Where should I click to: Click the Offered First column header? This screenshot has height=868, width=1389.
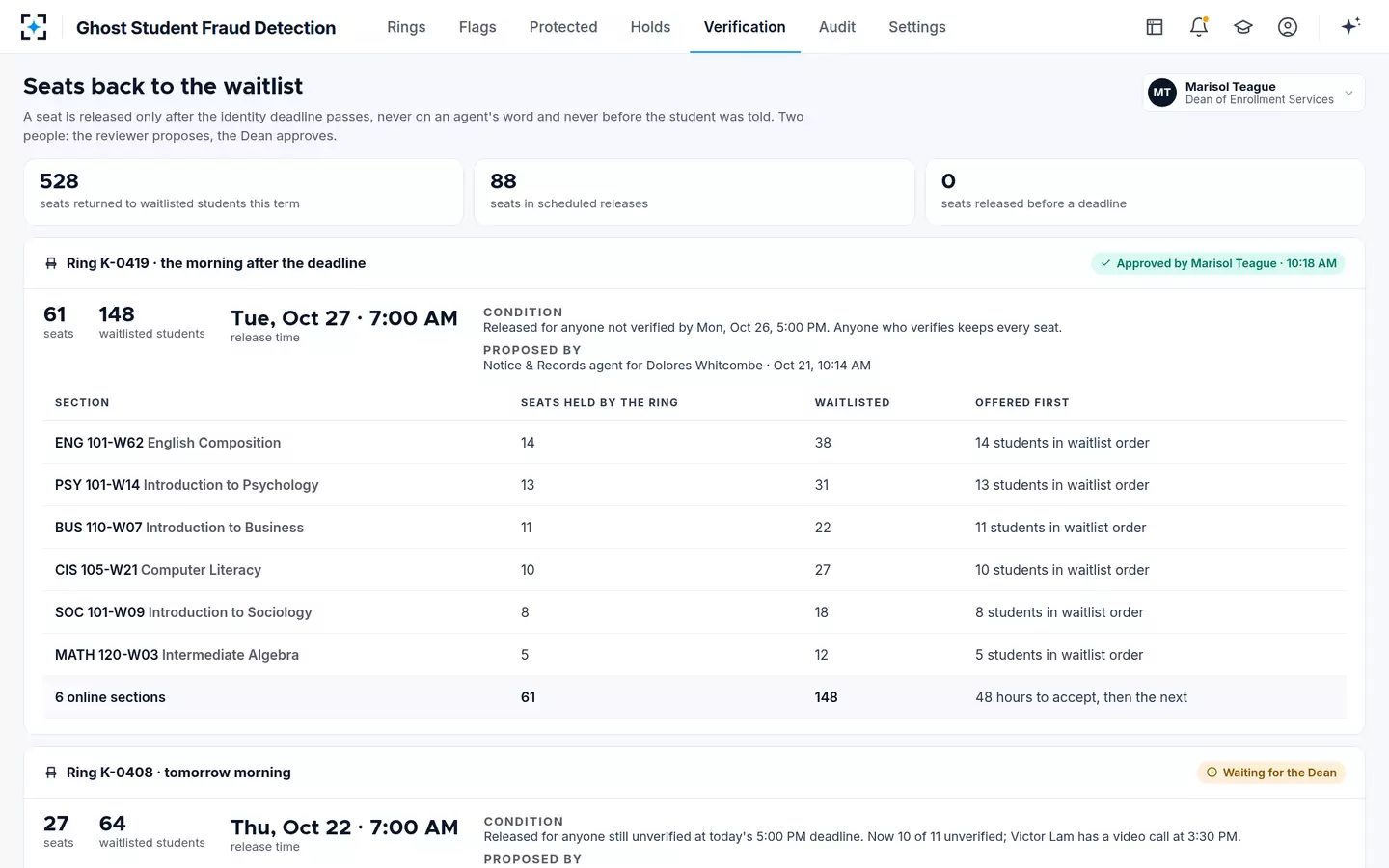(x=1022, y=402)
